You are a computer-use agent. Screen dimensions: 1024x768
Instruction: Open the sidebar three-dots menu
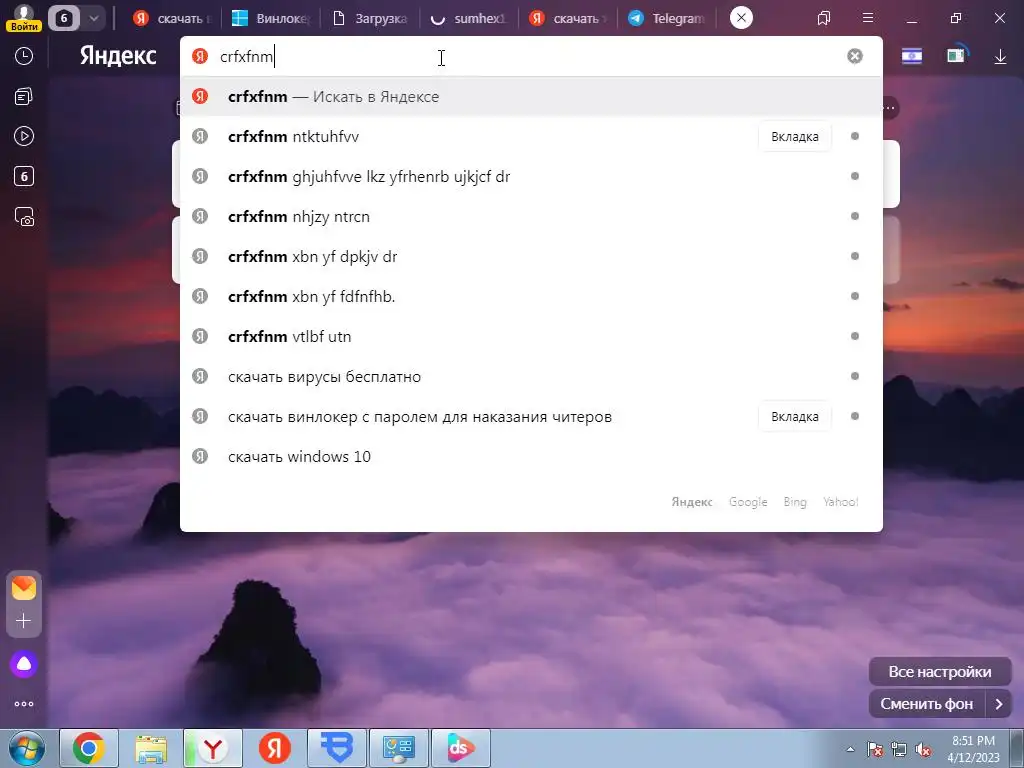click(24, 704)
